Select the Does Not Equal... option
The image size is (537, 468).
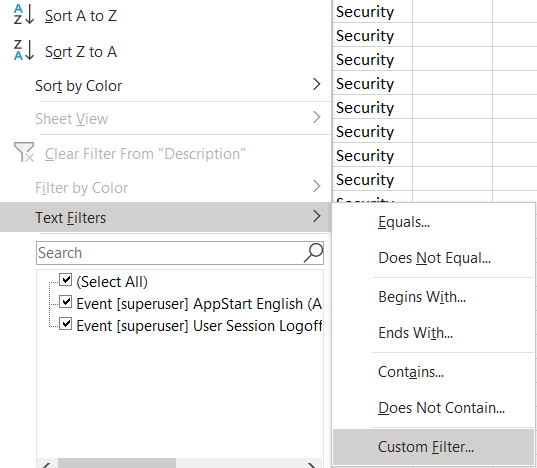coord(434,258)
